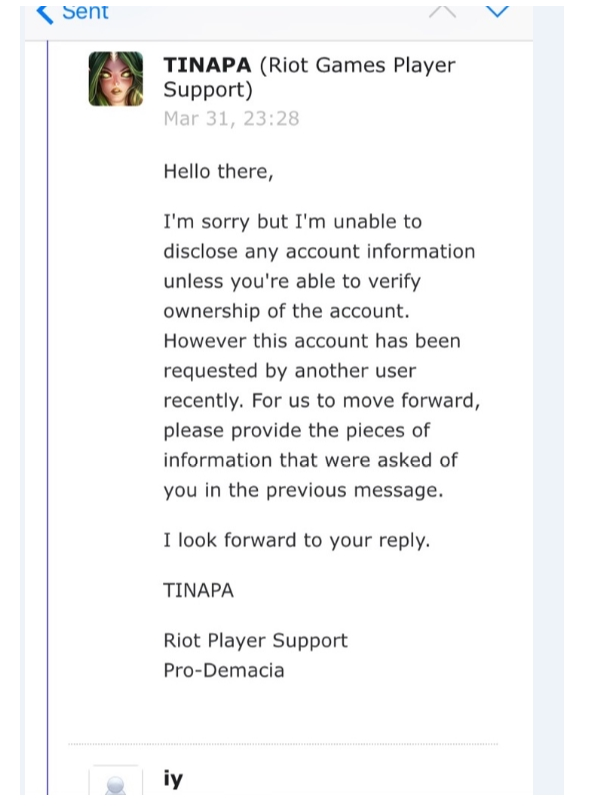Click the TINAPA signature name

click(198, 590)
